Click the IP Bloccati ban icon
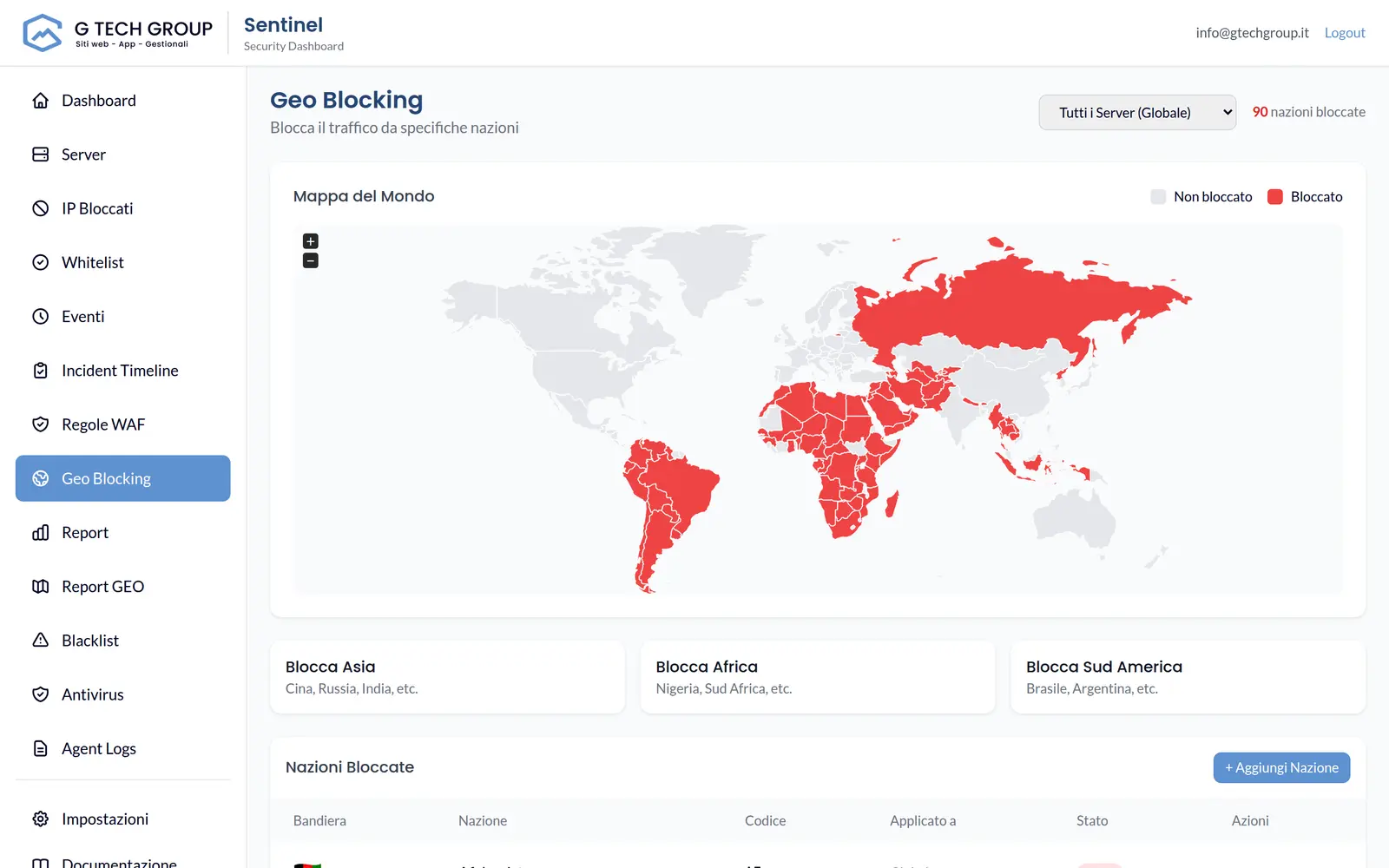 [x=41, y=208]
